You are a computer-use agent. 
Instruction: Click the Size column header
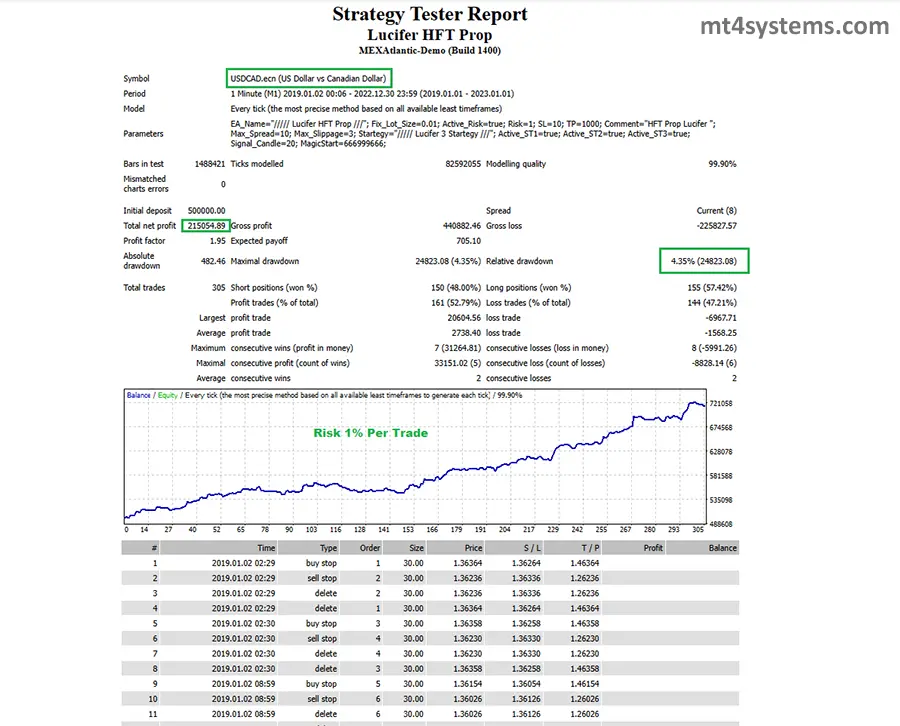coord(414,548)
